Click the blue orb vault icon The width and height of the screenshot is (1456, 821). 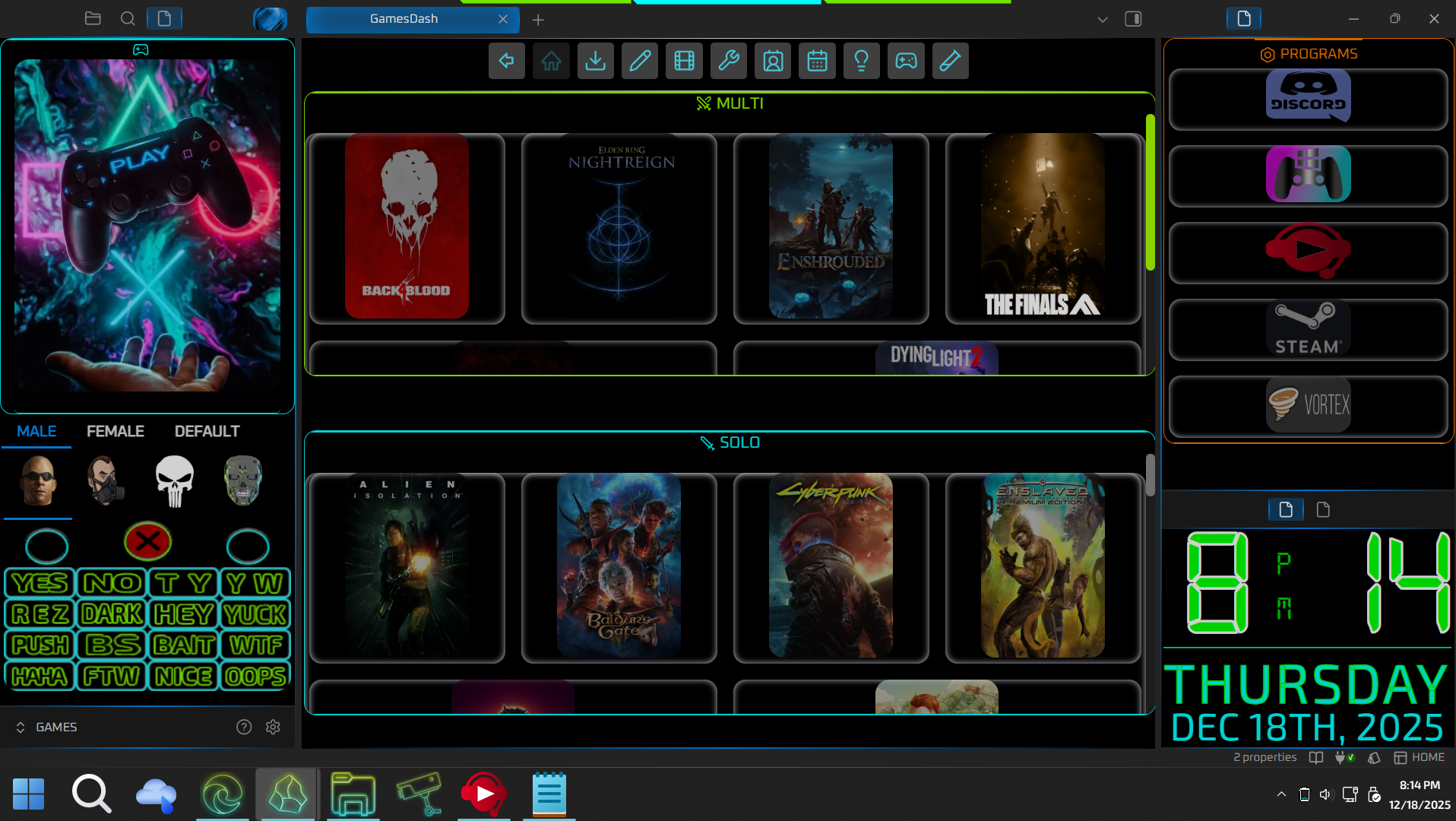coord(270,18)
